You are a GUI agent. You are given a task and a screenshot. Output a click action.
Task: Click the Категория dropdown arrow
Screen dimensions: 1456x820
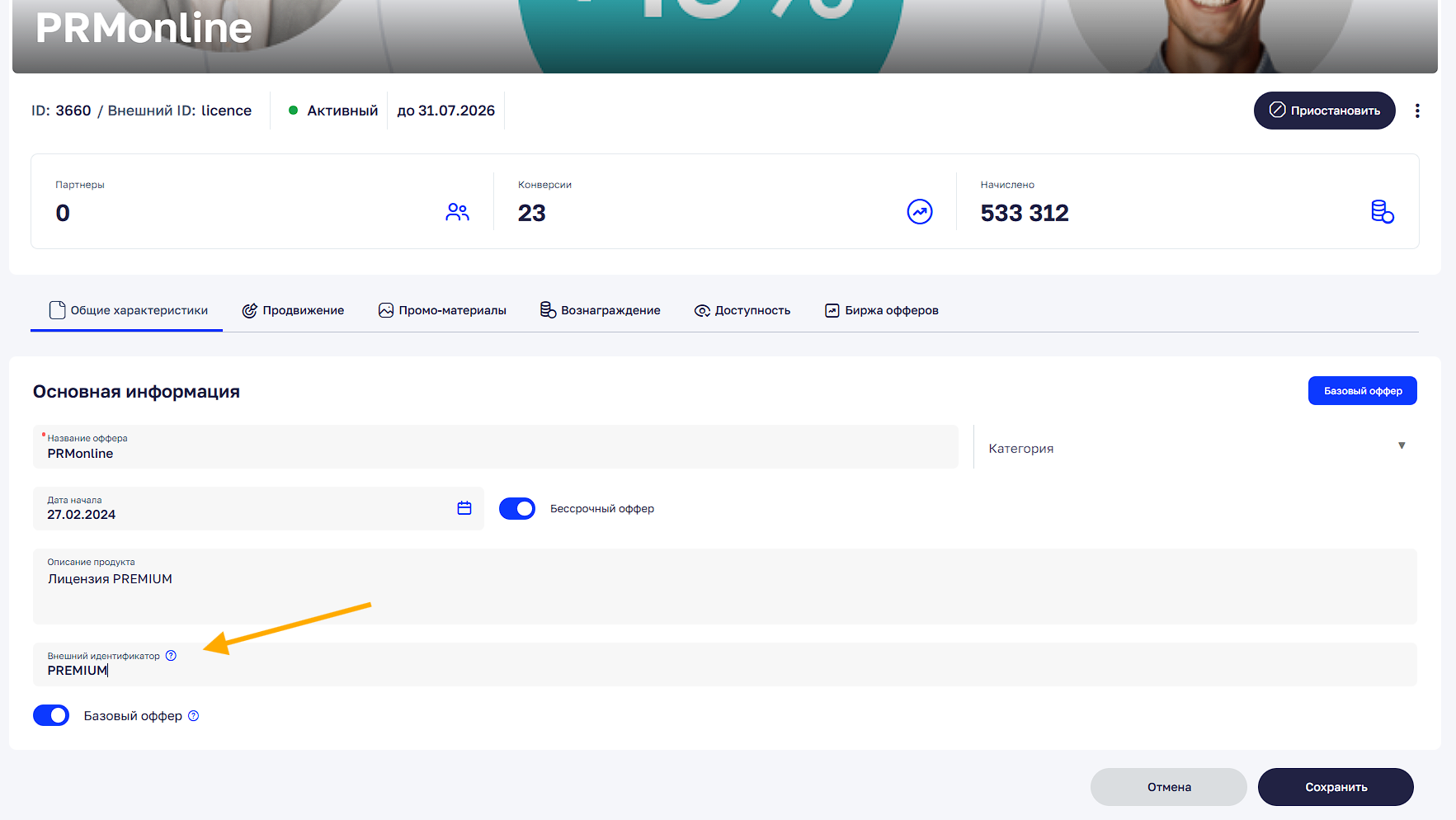(x=1402, y=446)
